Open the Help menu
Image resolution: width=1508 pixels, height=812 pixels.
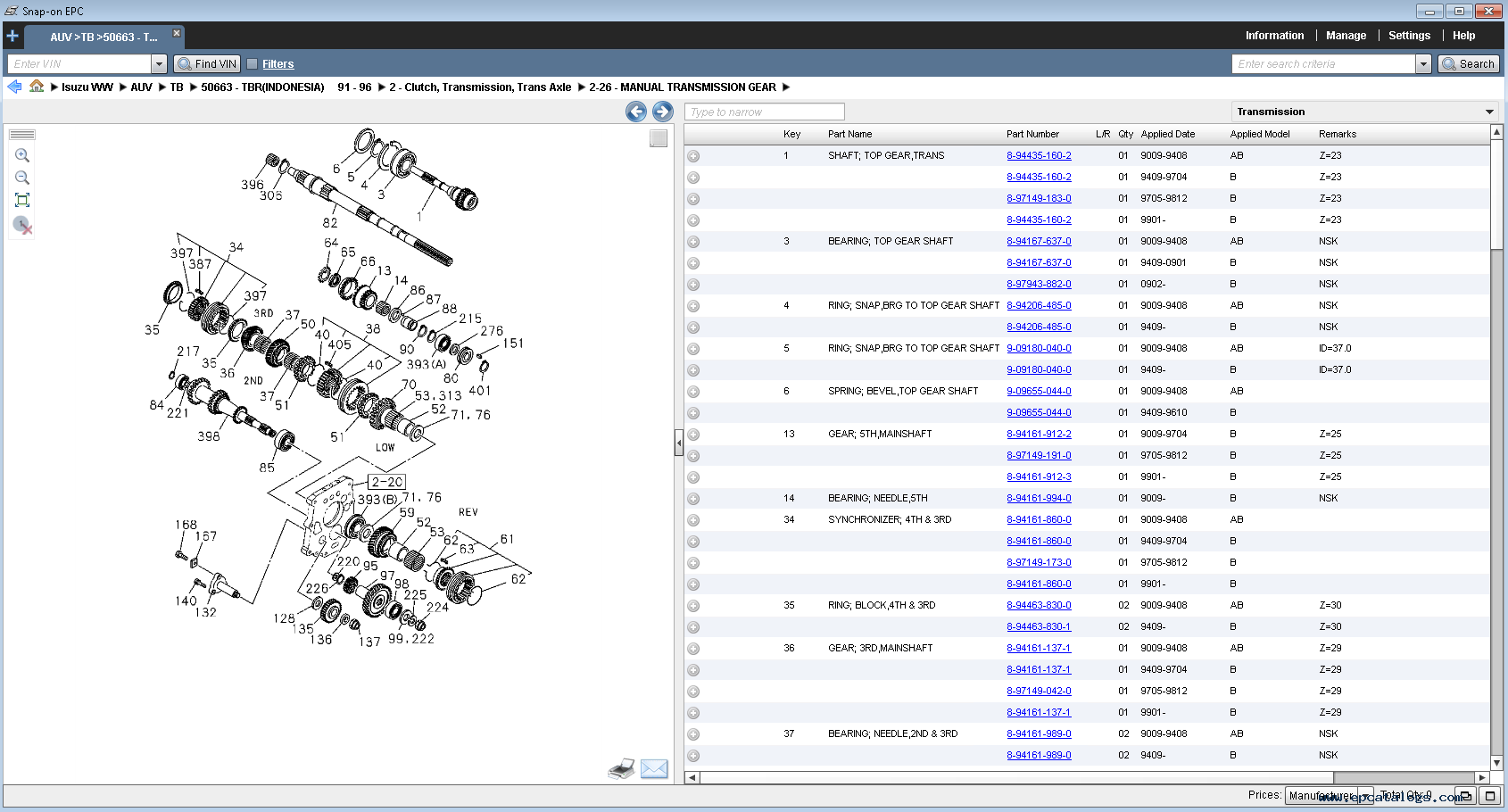(1463, 36)
